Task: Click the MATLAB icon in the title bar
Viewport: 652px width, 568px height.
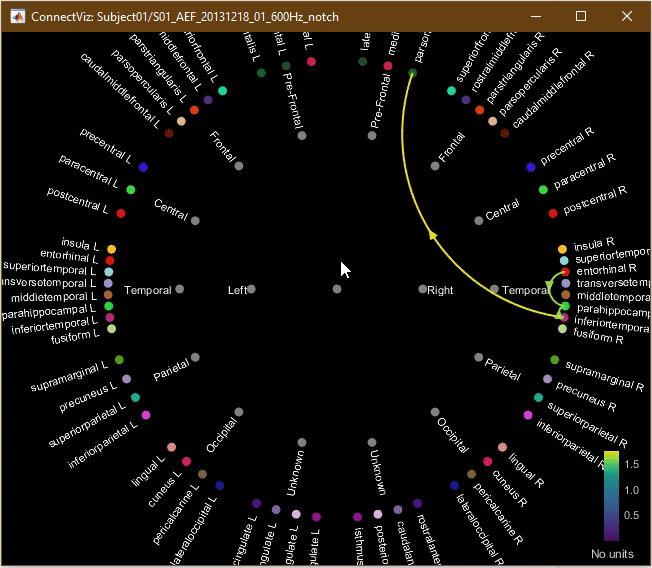Action: 15,16
